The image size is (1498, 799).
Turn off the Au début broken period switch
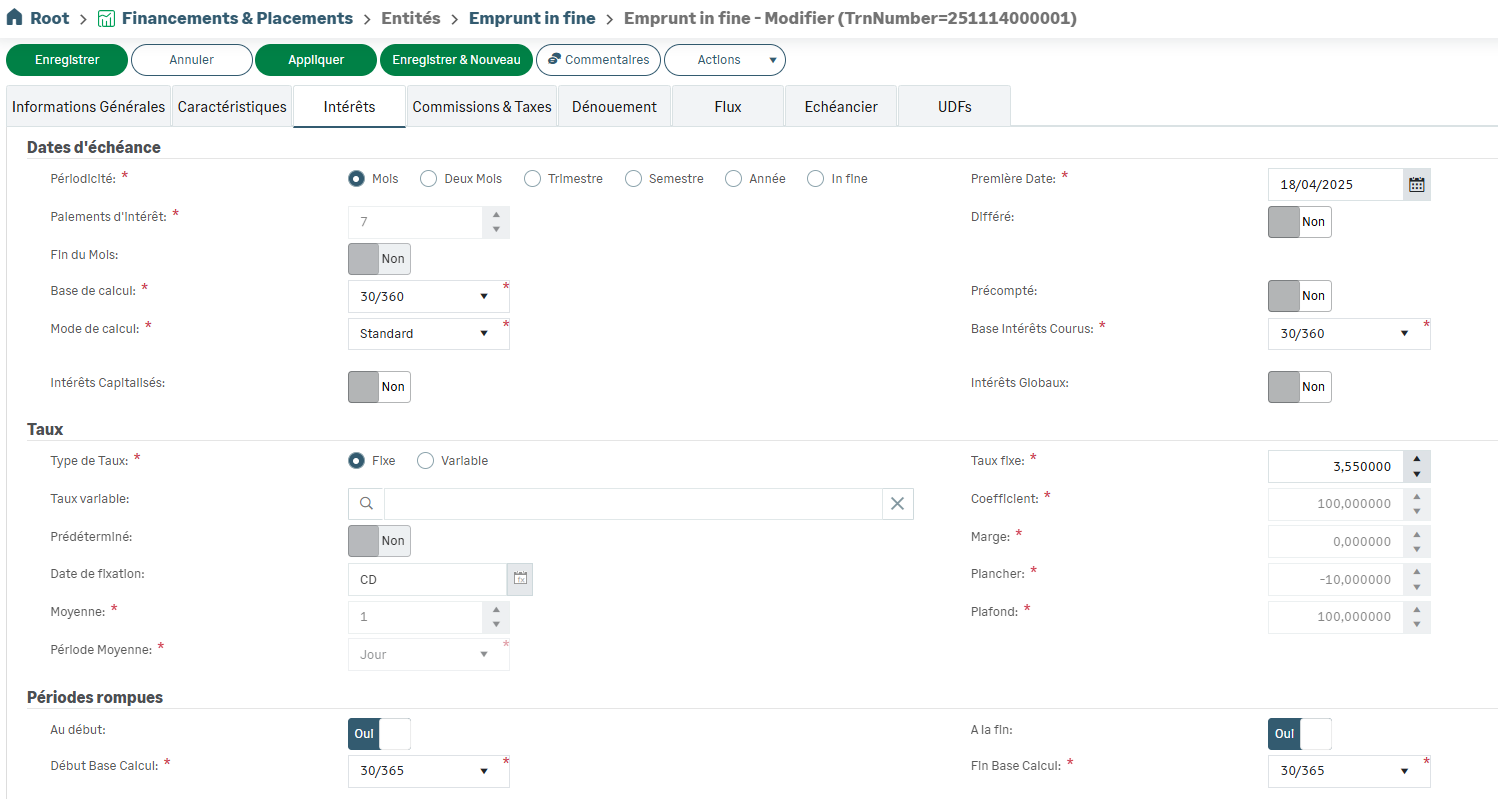point(379,734)
